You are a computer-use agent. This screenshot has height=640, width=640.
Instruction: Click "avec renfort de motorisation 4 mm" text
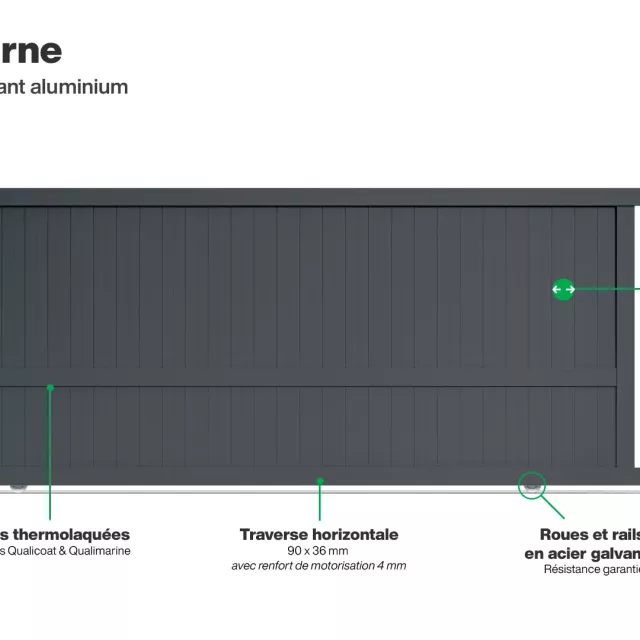pyautogui.click(x=319, y=566)
